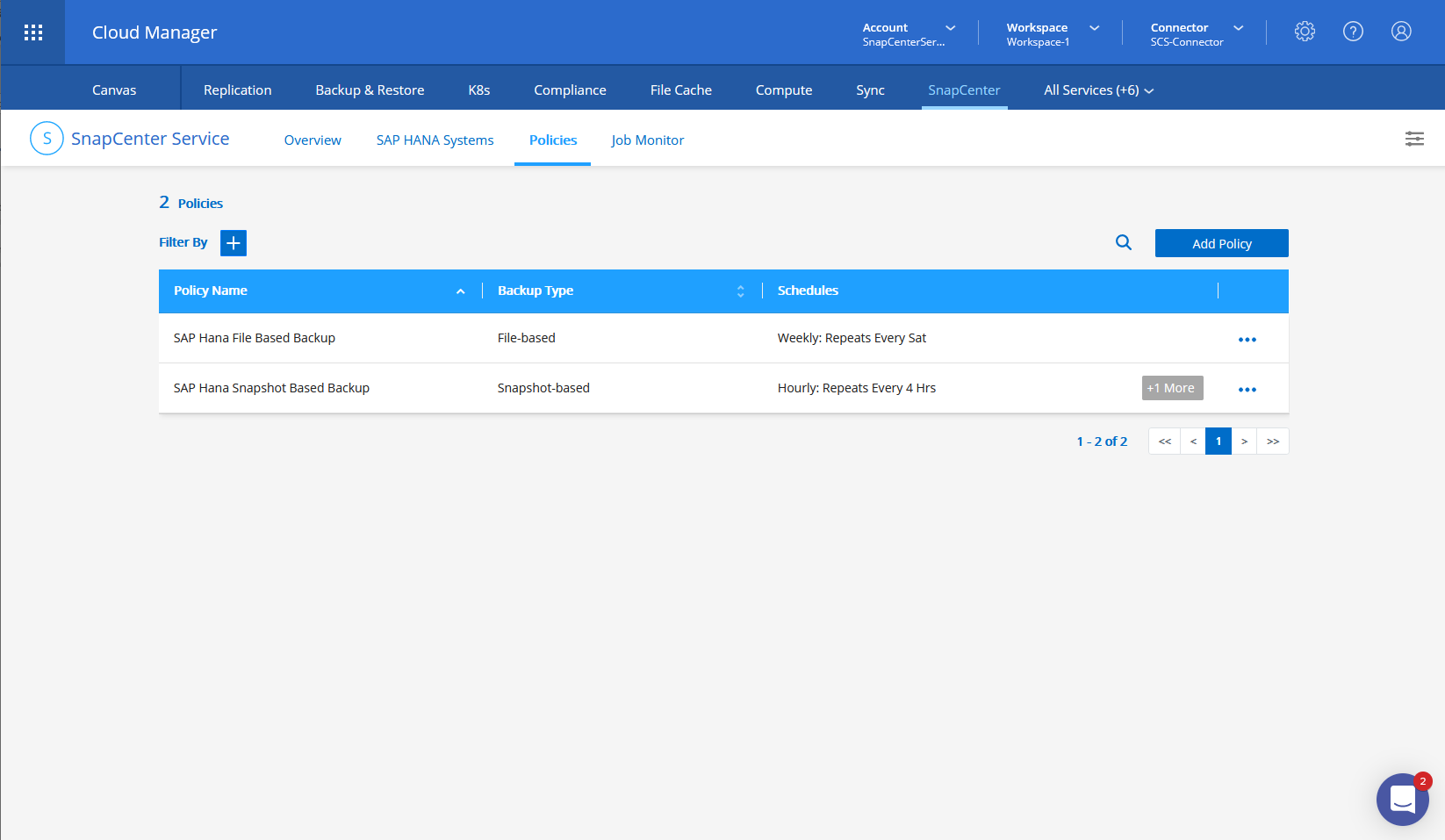Show the +1 More schedules badge
Screen dimensions: 1445x840
[1172, 388]
